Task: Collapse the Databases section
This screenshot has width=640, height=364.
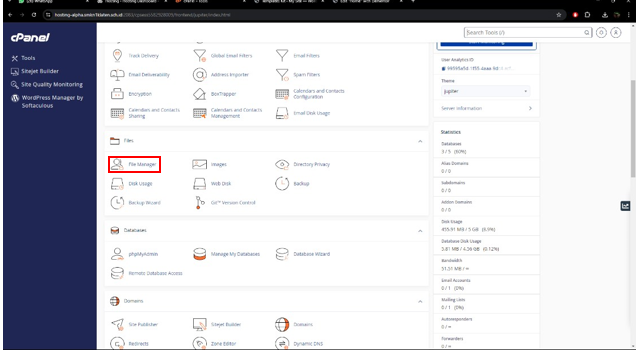Action: tap(420, 231)
